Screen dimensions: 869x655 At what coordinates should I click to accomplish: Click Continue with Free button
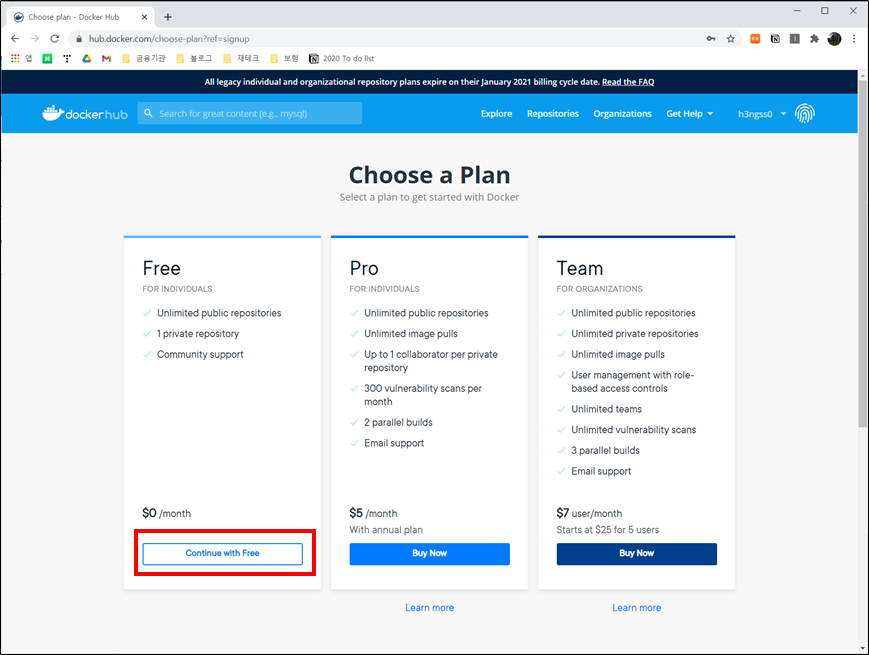point(222,554)
